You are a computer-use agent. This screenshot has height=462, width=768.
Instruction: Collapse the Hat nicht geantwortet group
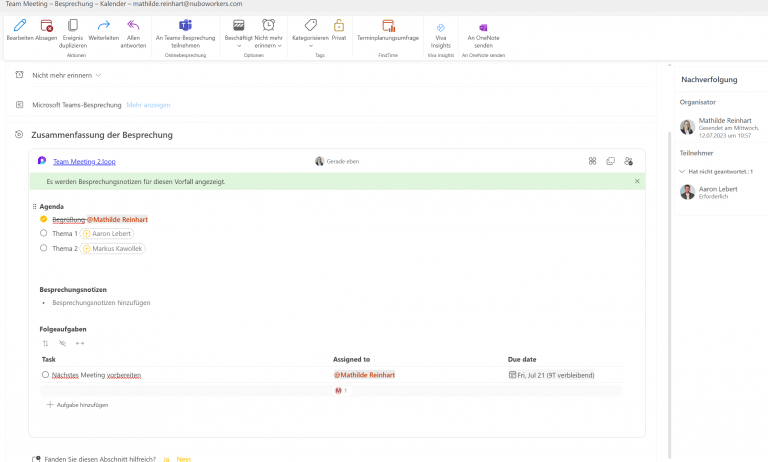682,171
